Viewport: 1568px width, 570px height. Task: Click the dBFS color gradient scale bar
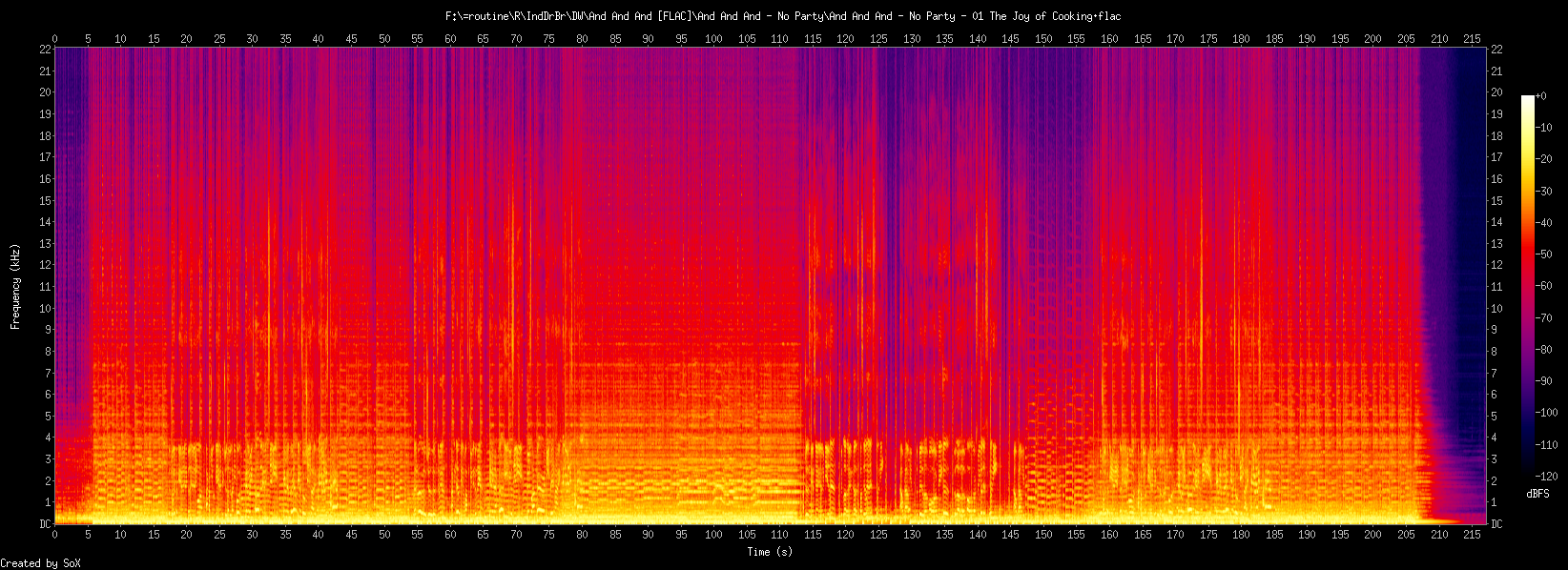click(1528, 286)
